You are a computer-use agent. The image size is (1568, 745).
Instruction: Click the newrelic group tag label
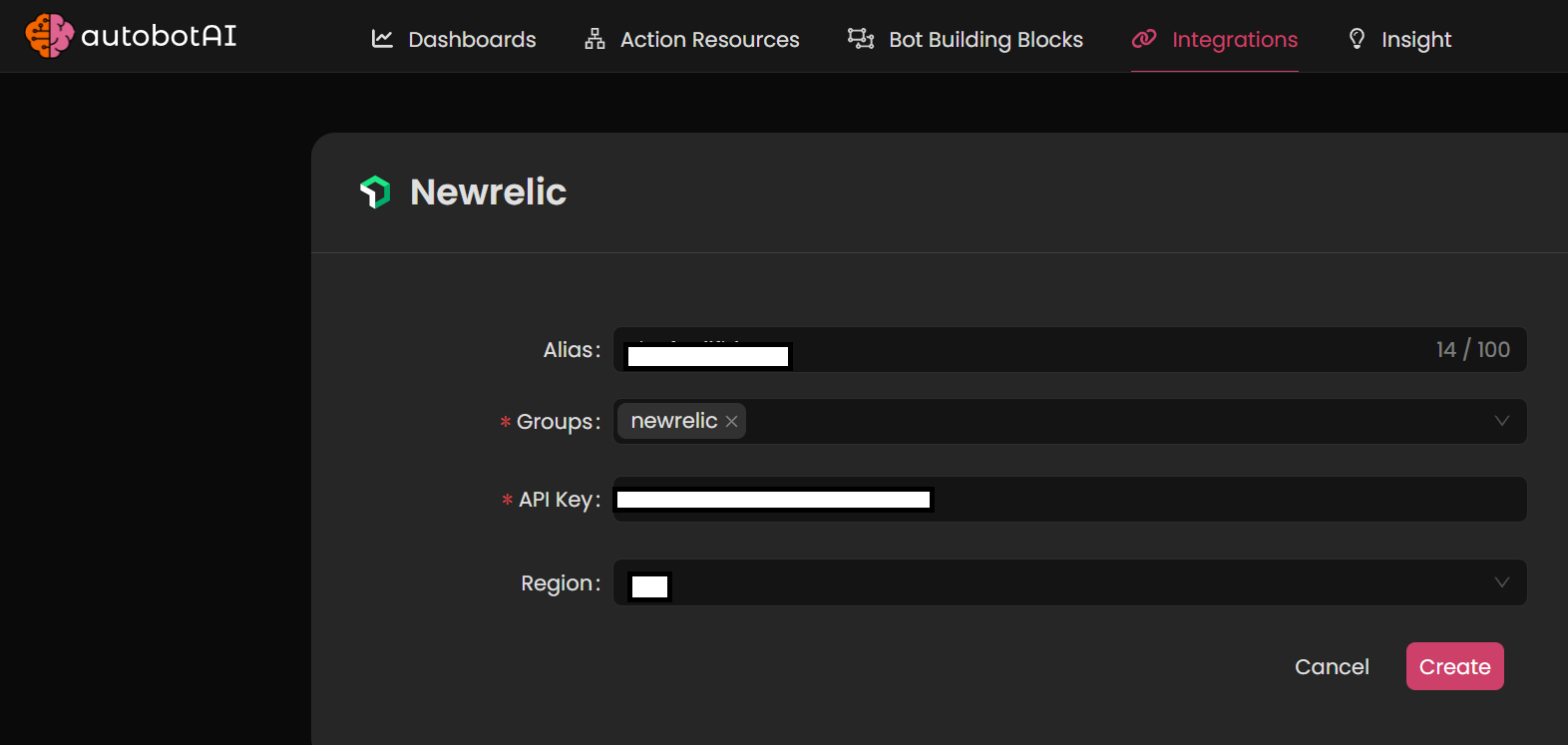pos(674,421)
